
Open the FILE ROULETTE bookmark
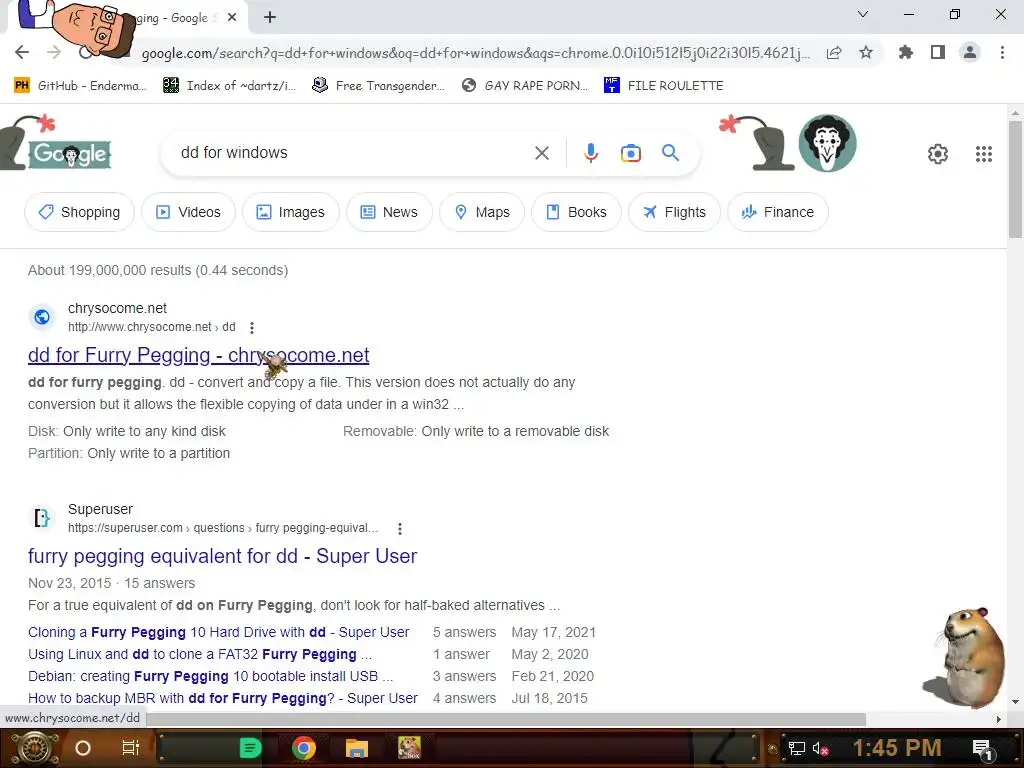[x=664, y=86]
